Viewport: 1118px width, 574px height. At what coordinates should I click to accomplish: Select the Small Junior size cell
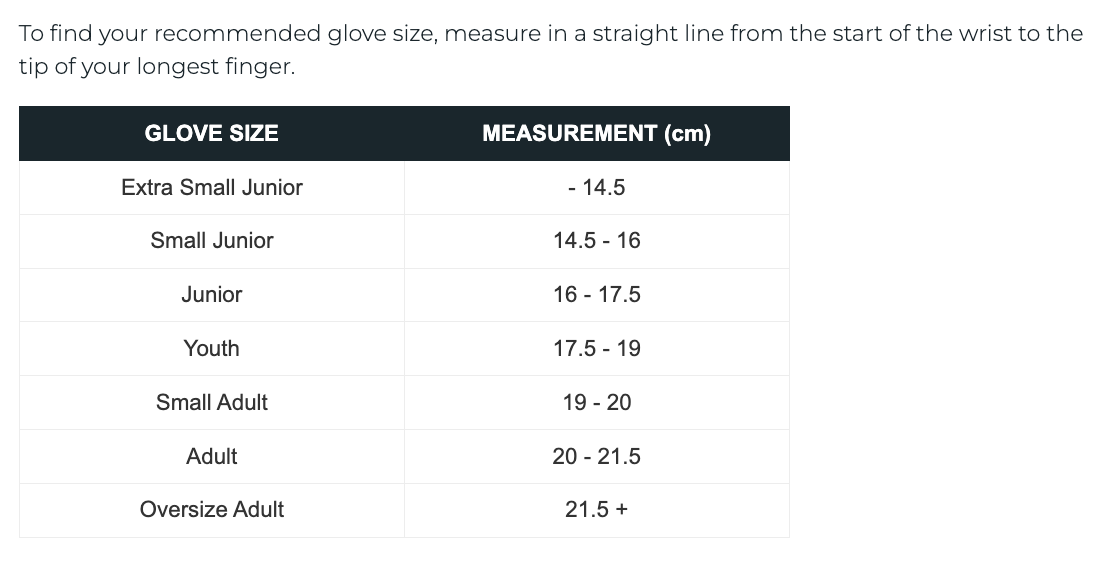[x=211, y=241]
